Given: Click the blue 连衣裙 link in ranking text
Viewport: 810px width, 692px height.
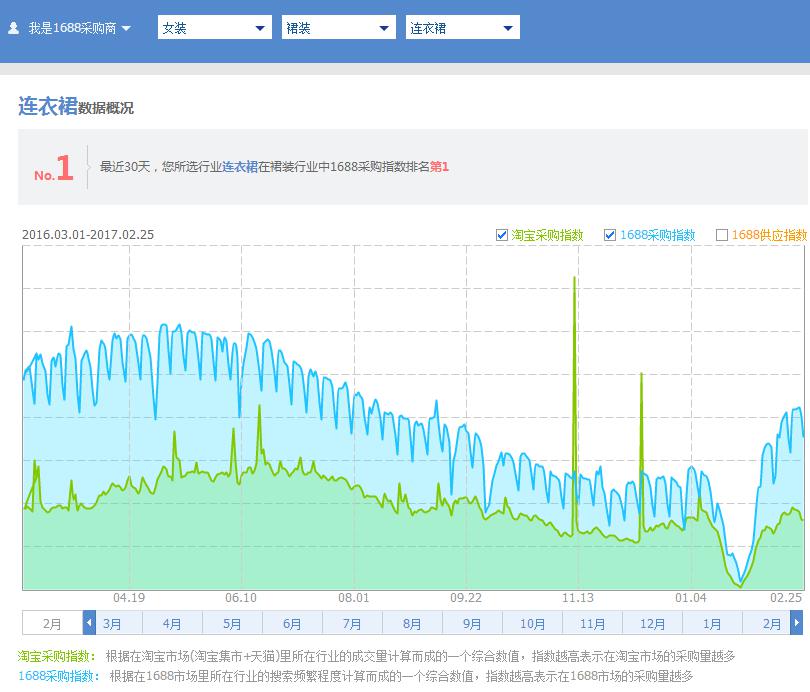Looking at the screenshot, I should point(240,167).
